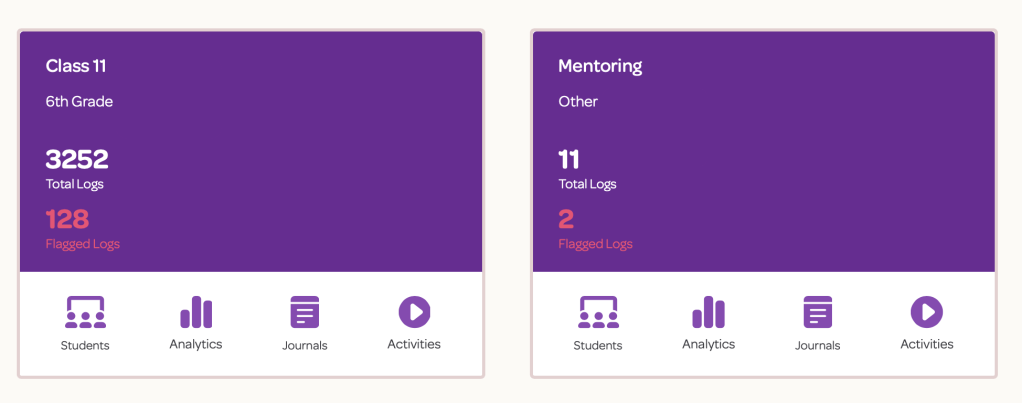View the 2 Flagged Logs in Mentoring
This screenshot has width=1022, height=403.
[x=566, y=220]
